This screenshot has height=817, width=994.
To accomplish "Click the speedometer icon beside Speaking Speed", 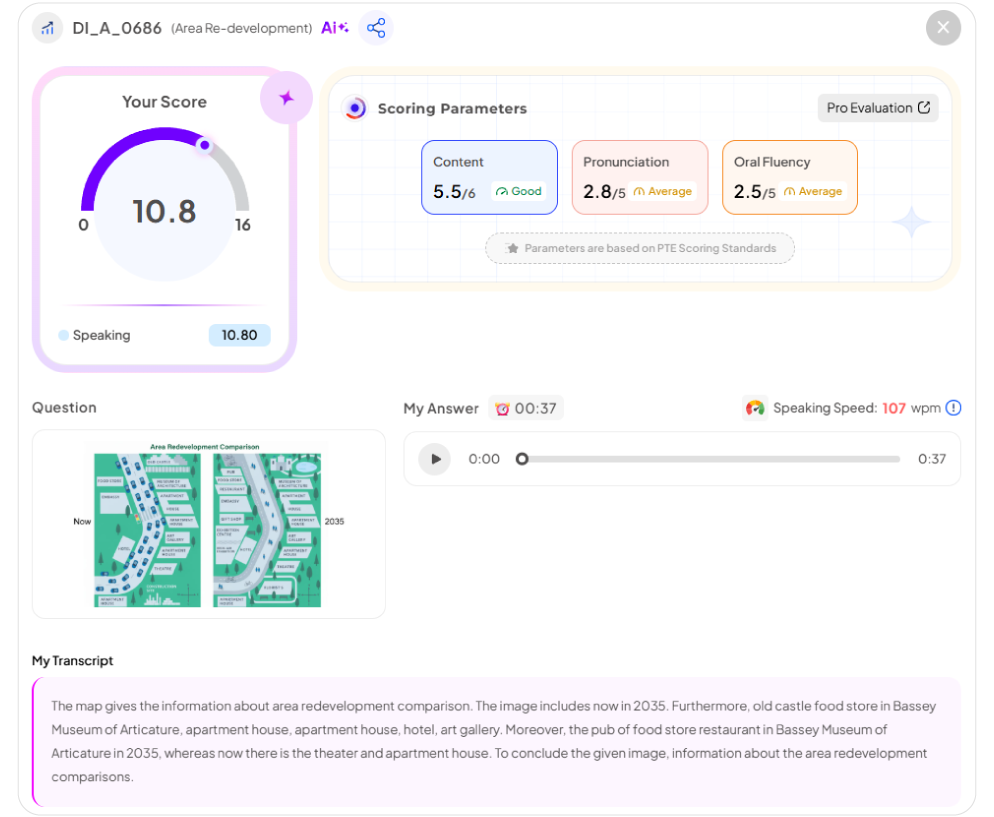I will point(755,408).
